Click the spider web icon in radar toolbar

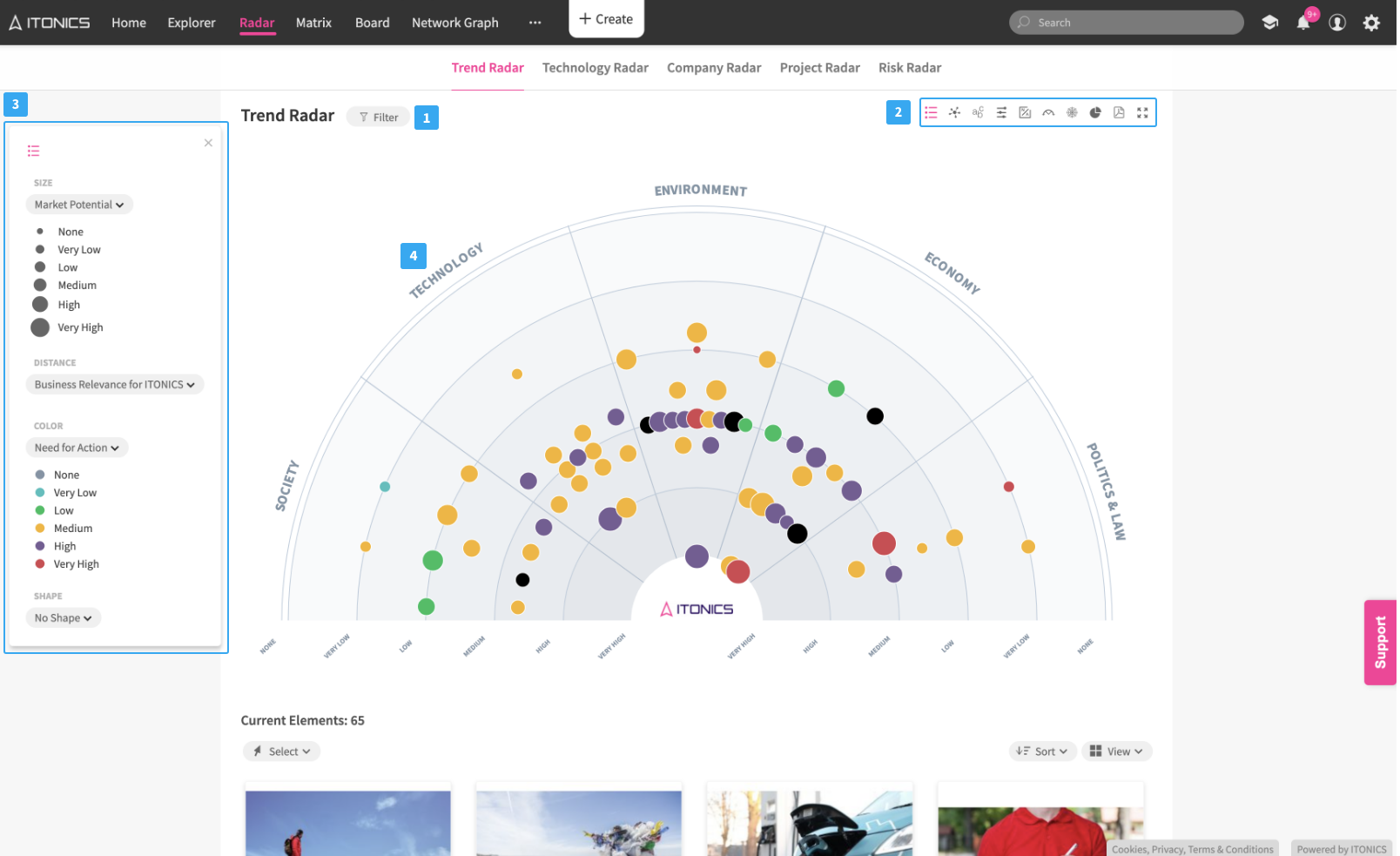(1073, 112)
